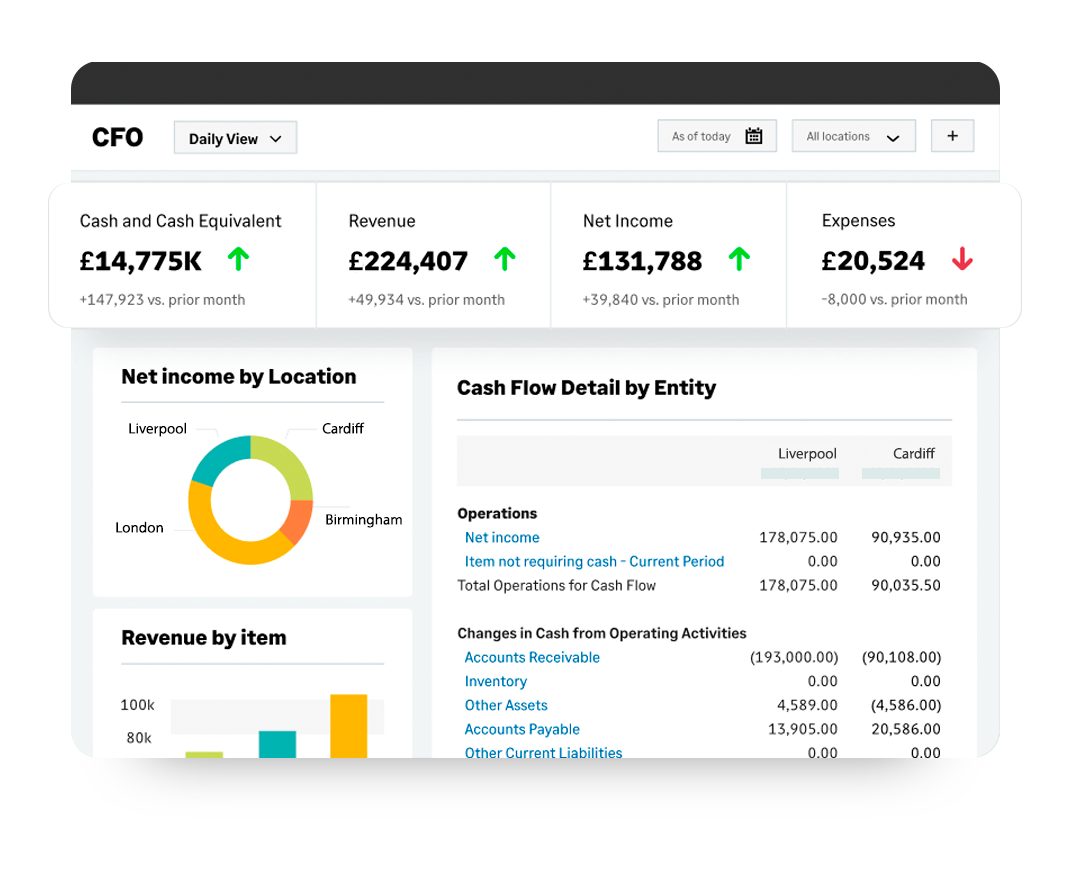The image size is (1070, 880).
Task: Click green up arrow next to £14,775K
Action: [238, 259]
